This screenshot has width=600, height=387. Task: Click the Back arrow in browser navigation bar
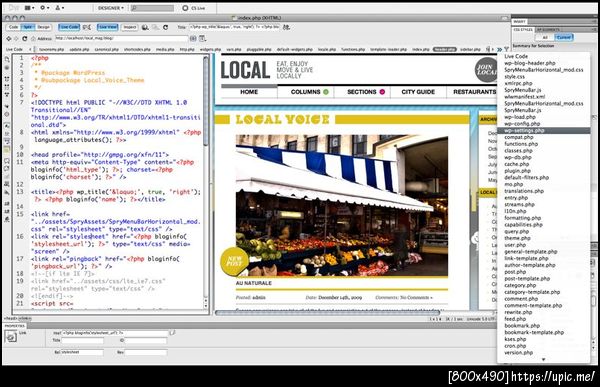tap(8, 38)
